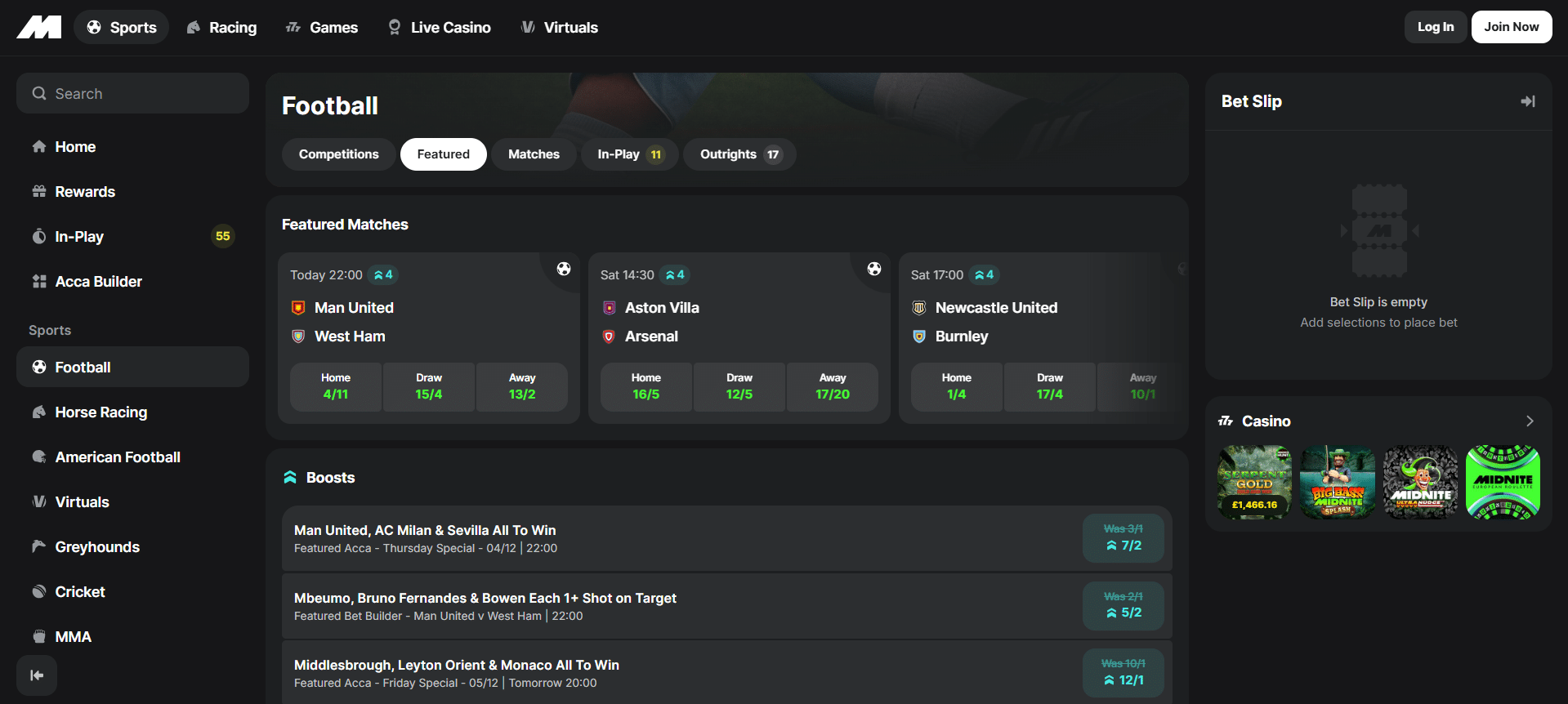Image resolution: width=1568 pixels, height=704 pixels.
Task: Open Serpent Gold casino game thumbnail
Action: click(1255, 482)
